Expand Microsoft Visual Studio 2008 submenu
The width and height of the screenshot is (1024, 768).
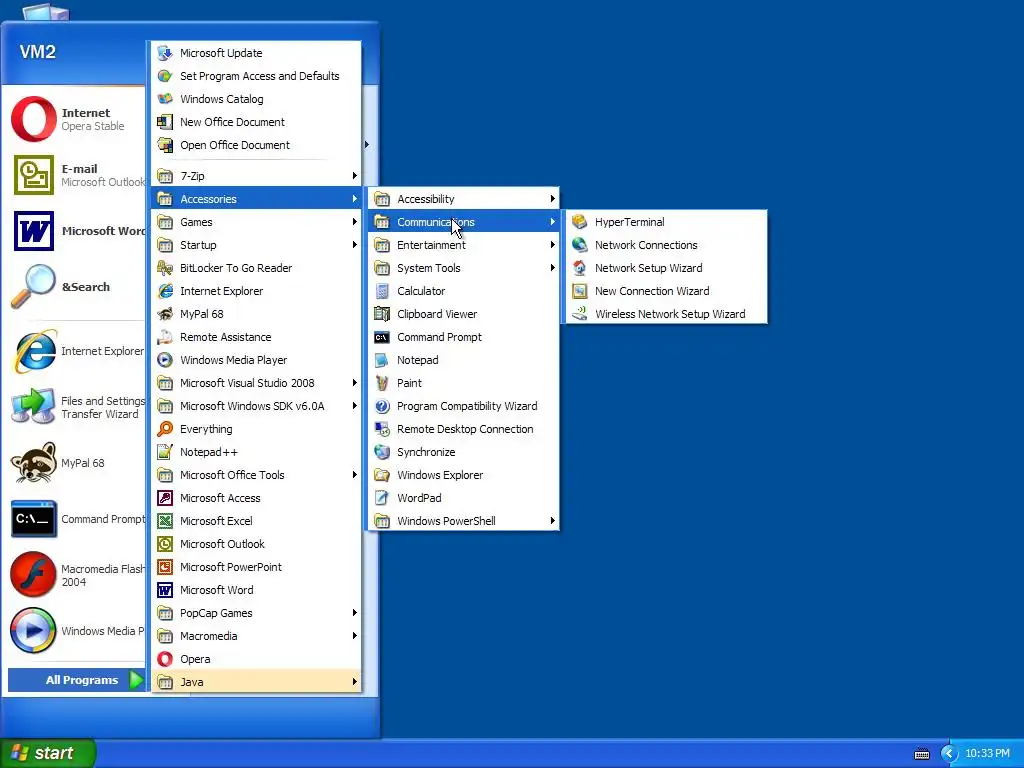pyautogui.click(x=256, y=383)
